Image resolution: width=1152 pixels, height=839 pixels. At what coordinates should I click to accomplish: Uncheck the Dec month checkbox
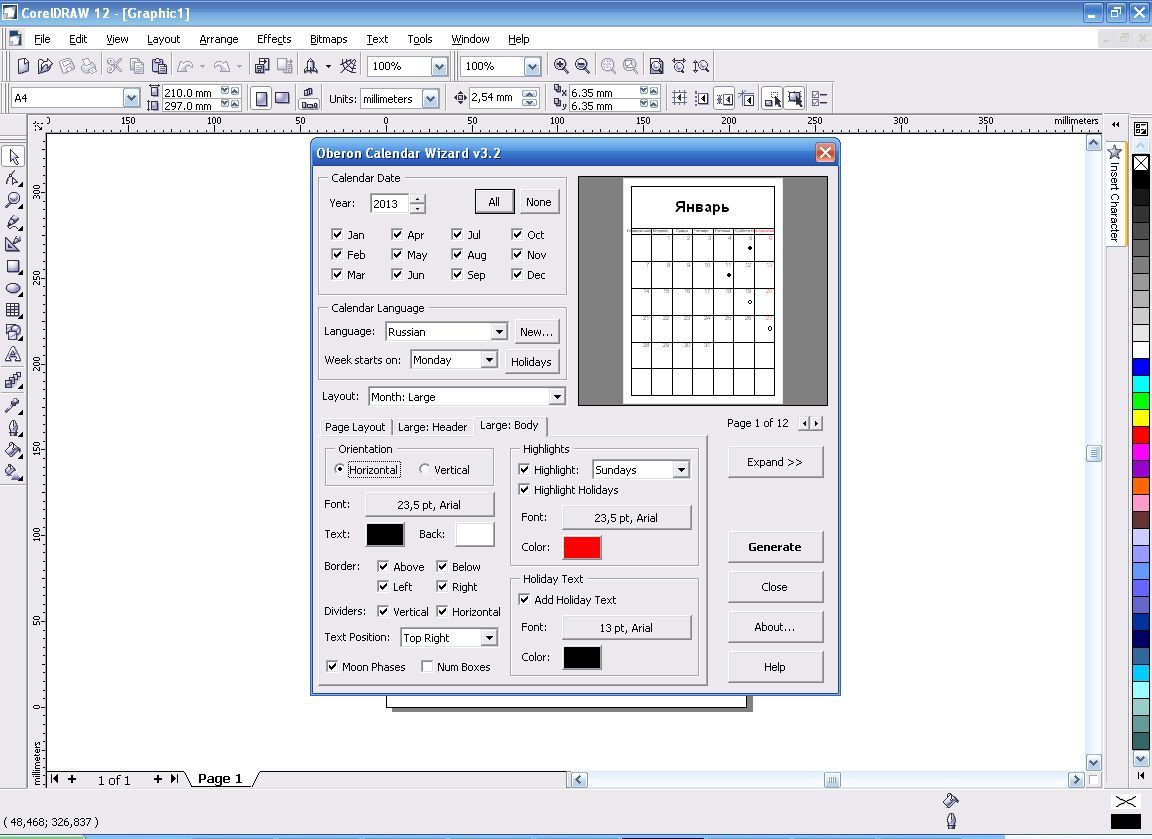tap(517, 275)
